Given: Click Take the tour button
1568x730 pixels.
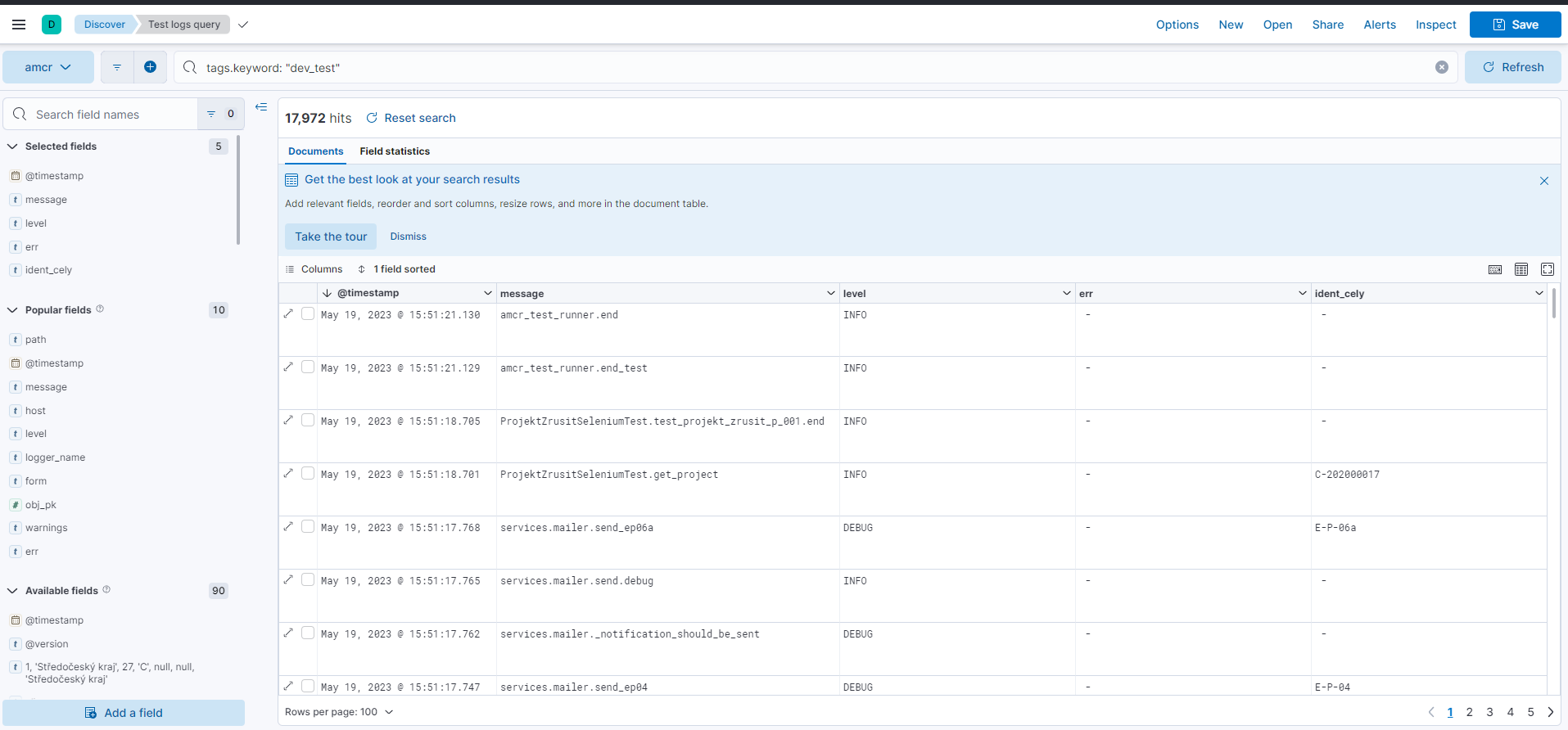Looking at the screenshot, I should click(331, 237).
